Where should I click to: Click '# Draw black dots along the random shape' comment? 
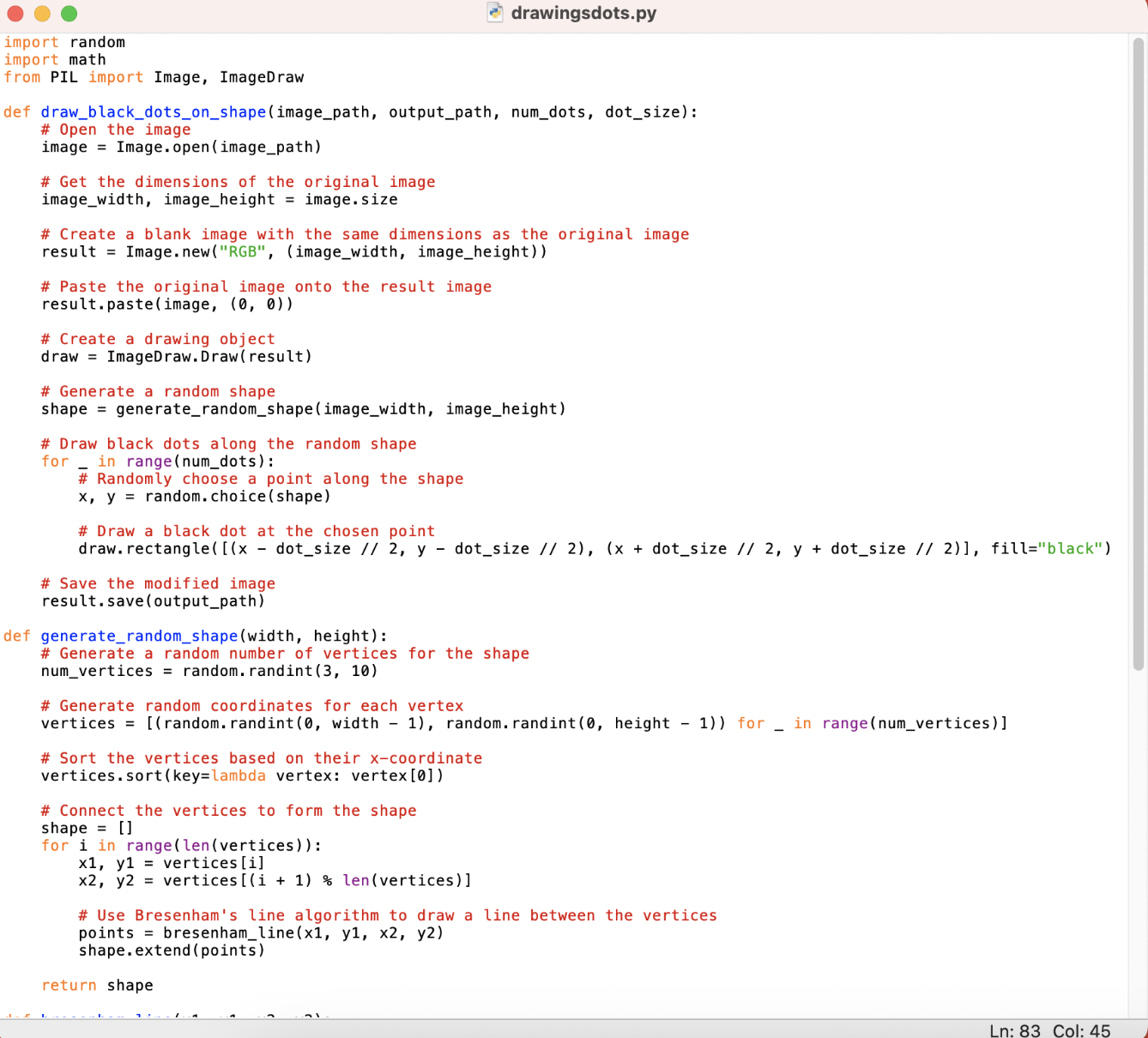229,444
